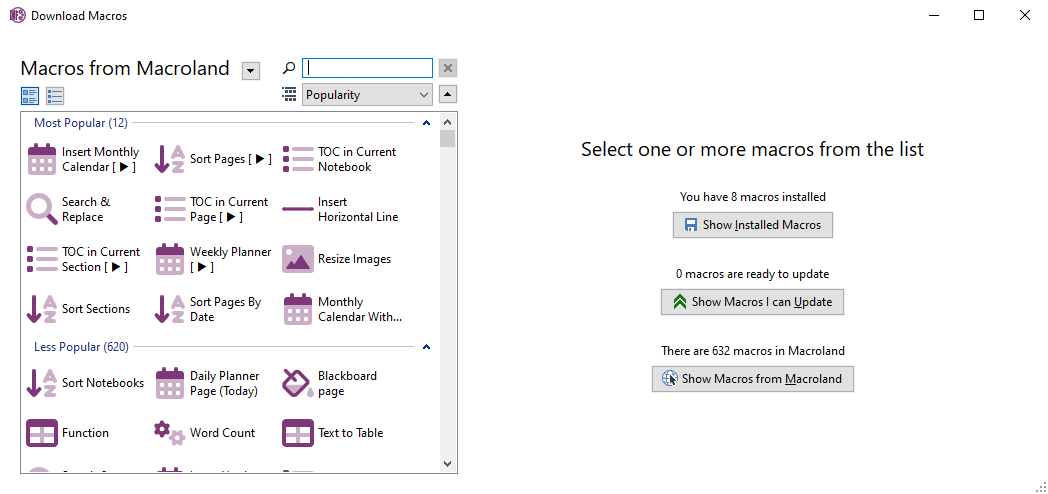Select the Weekly Planner macro icon
This screenshot has width=1048, height=494.
click(x=170, y=260)
